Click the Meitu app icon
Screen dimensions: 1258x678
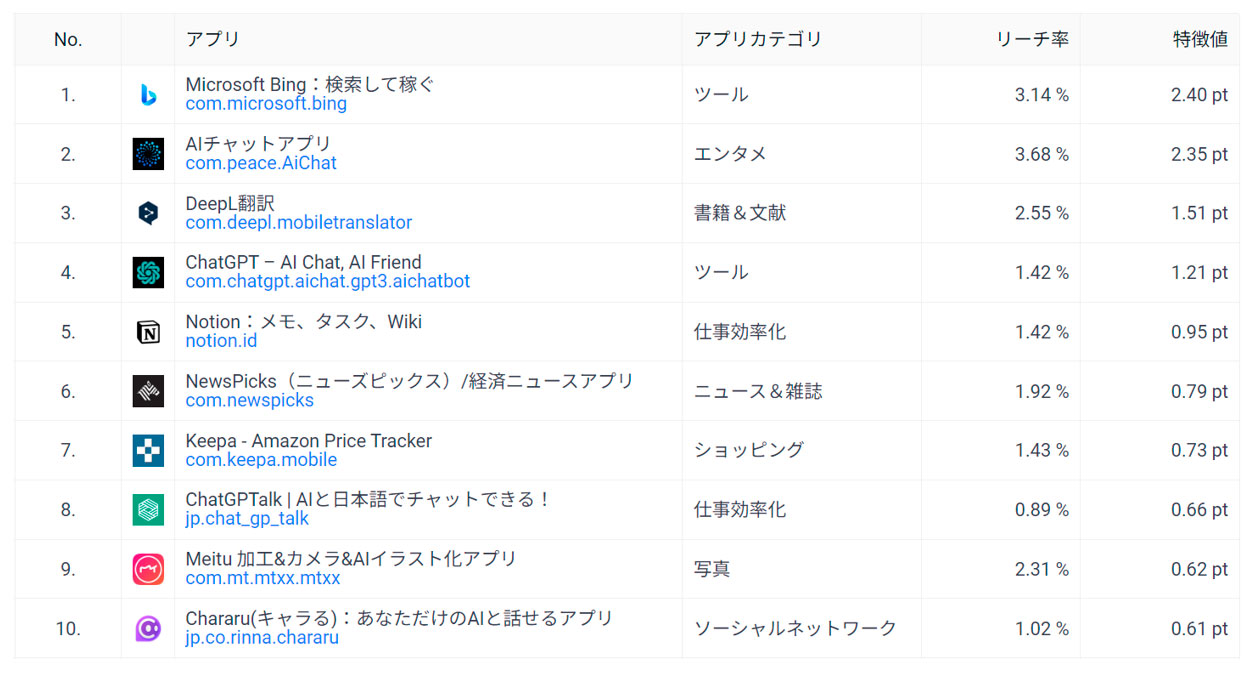(148, 569)
